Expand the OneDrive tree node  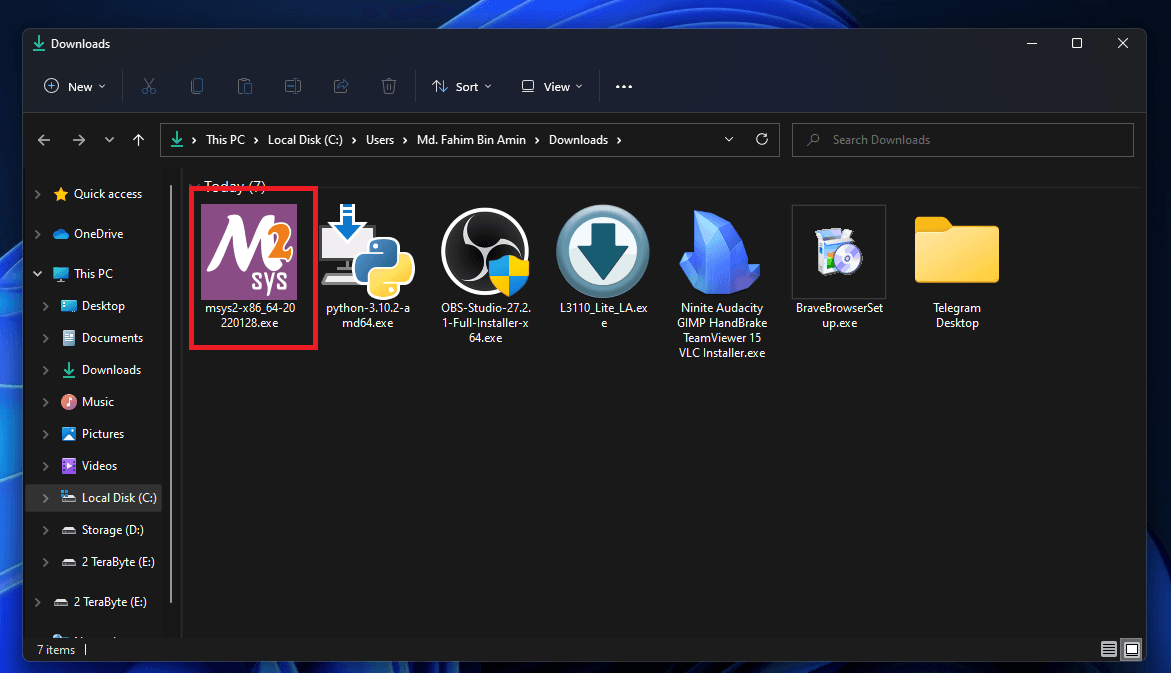(37, 234)
